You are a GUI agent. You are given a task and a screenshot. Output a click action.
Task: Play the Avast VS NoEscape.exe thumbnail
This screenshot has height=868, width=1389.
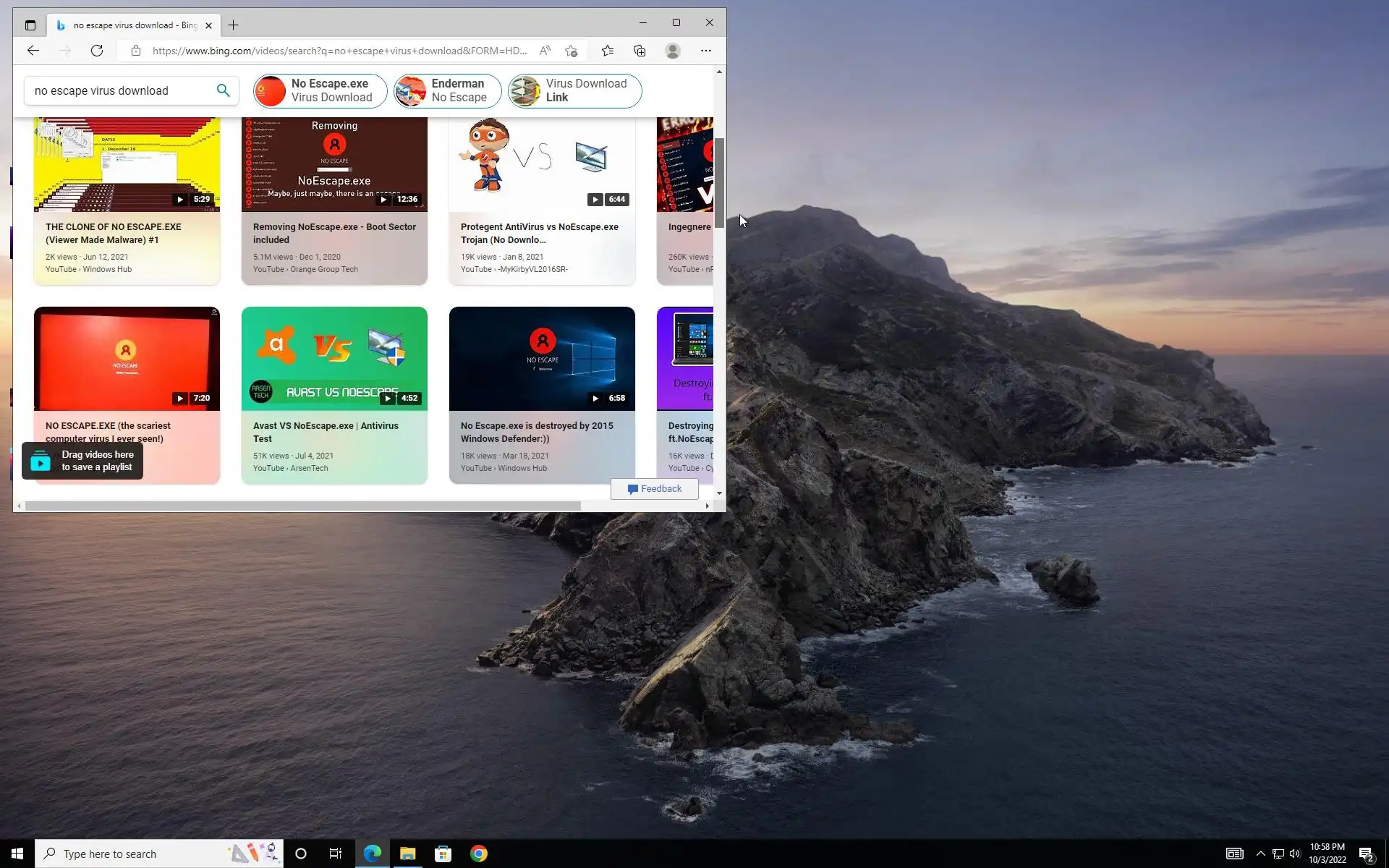pyautogui.click(x=334, y=359)
